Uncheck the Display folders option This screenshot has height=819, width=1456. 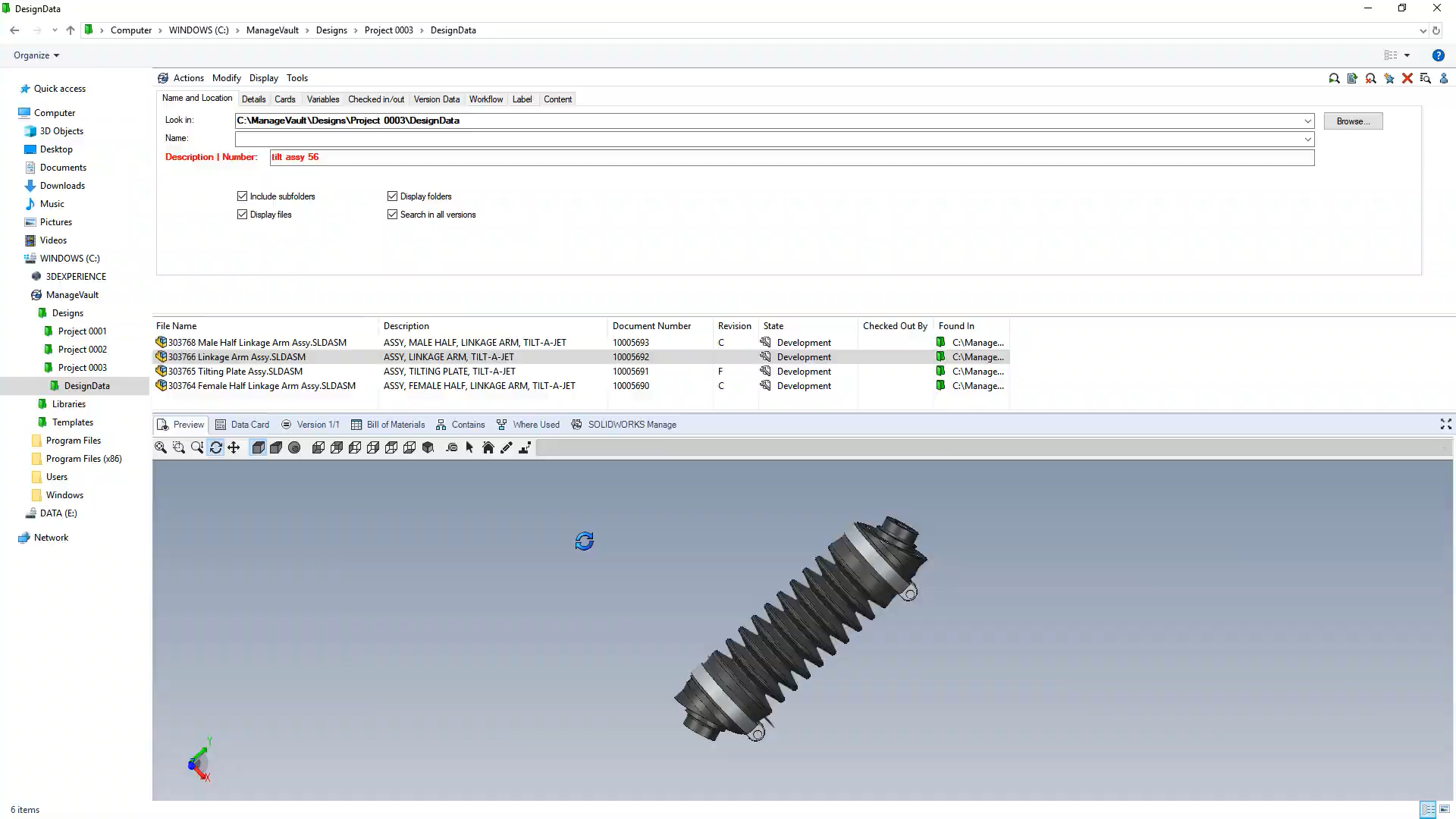coord(392,196)
